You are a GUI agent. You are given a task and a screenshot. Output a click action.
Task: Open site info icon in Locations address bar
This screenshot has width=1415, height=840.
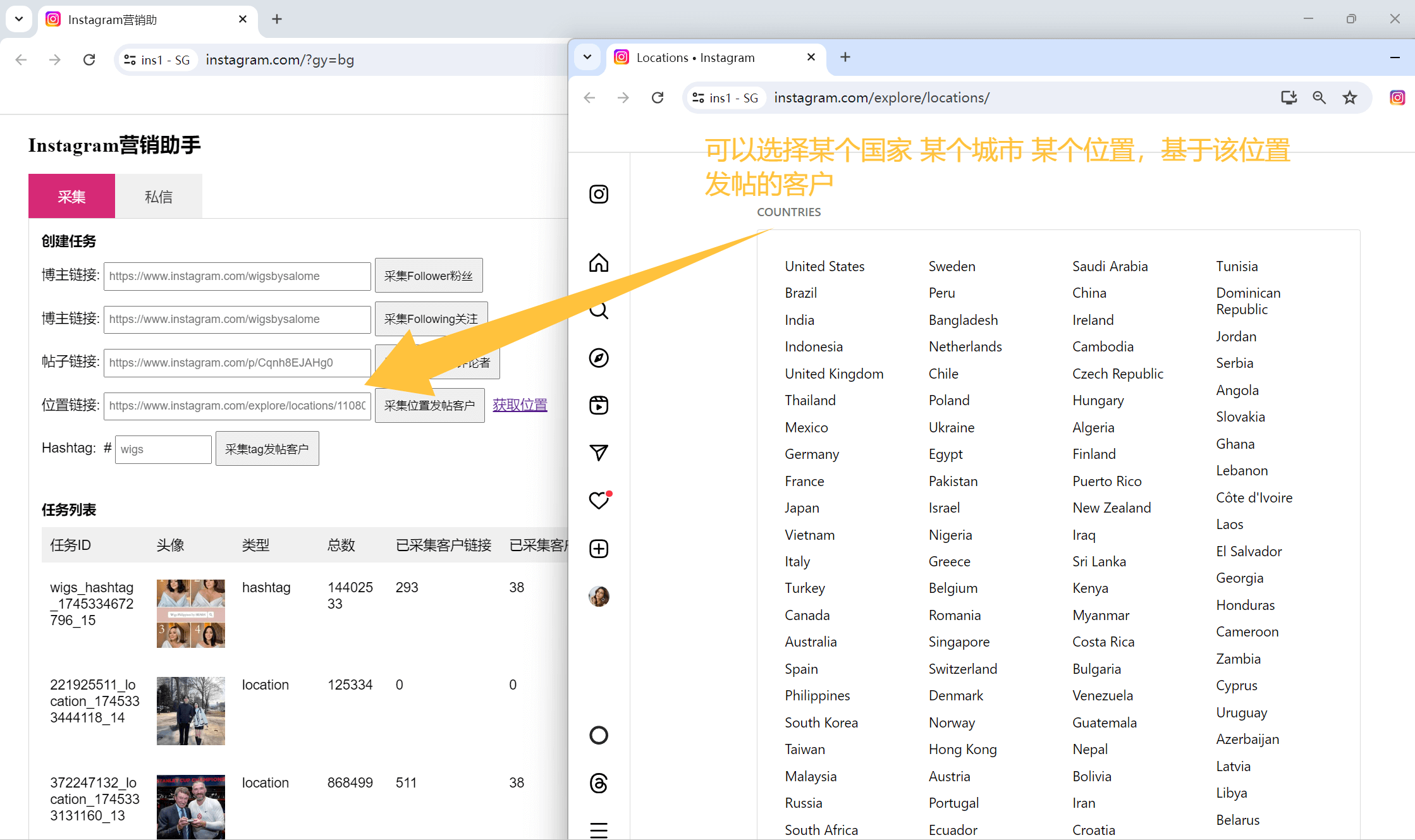(699, 98)
